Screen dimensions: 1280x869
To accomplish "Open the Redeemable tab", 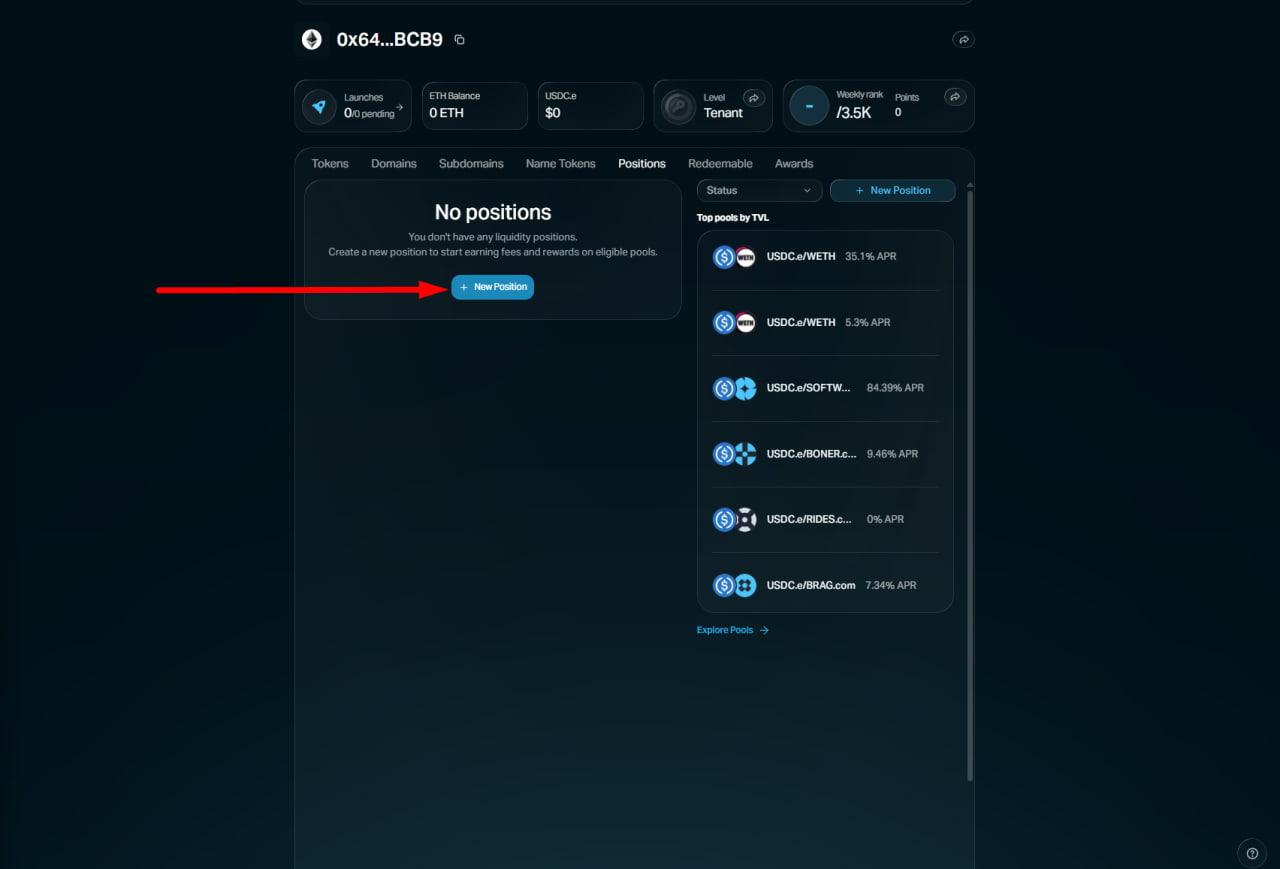I will 720,164.
